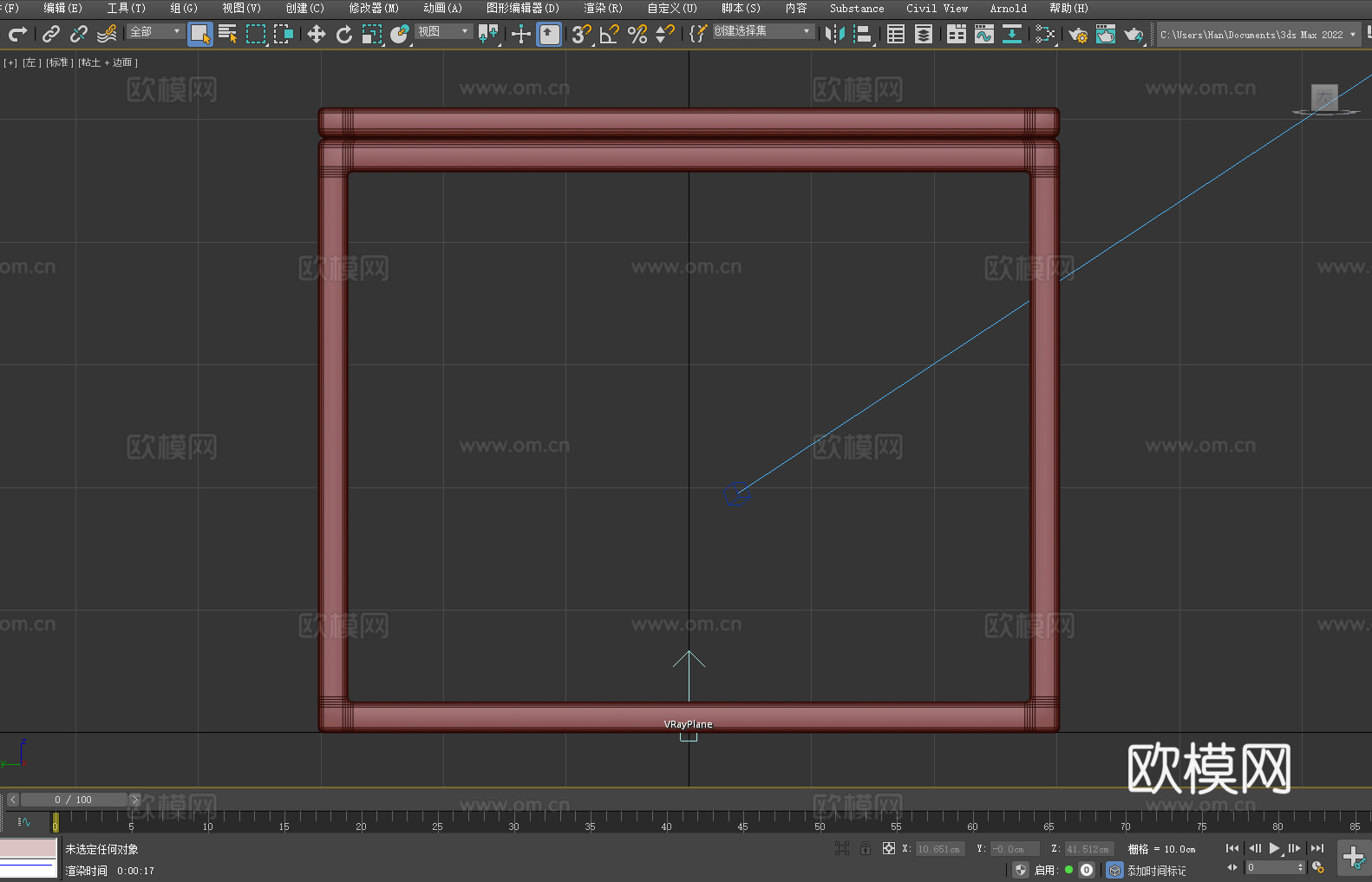Click the ViewCube in viewport corner
The height and width of the screenshot is (882, 1372).
tap(1324, 98)
